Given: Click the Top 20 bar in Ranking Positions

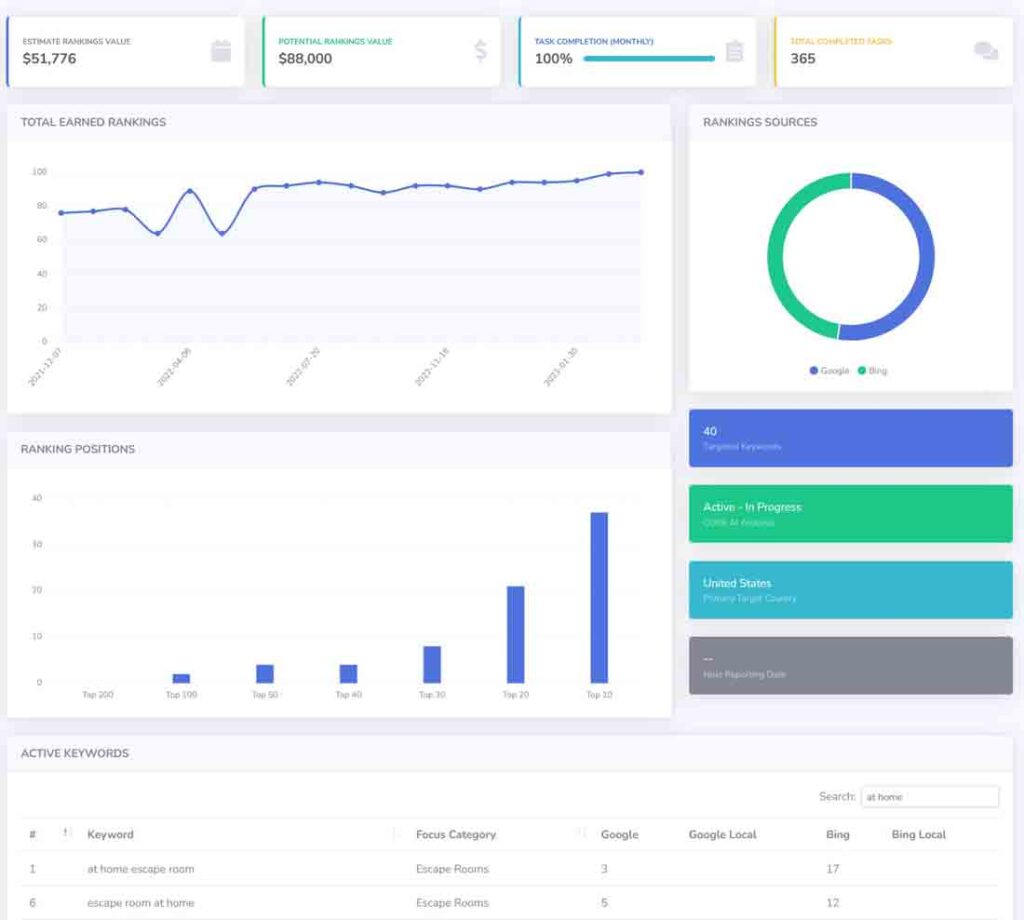Looking at the screenshot, I should click(x=516, y=634).
